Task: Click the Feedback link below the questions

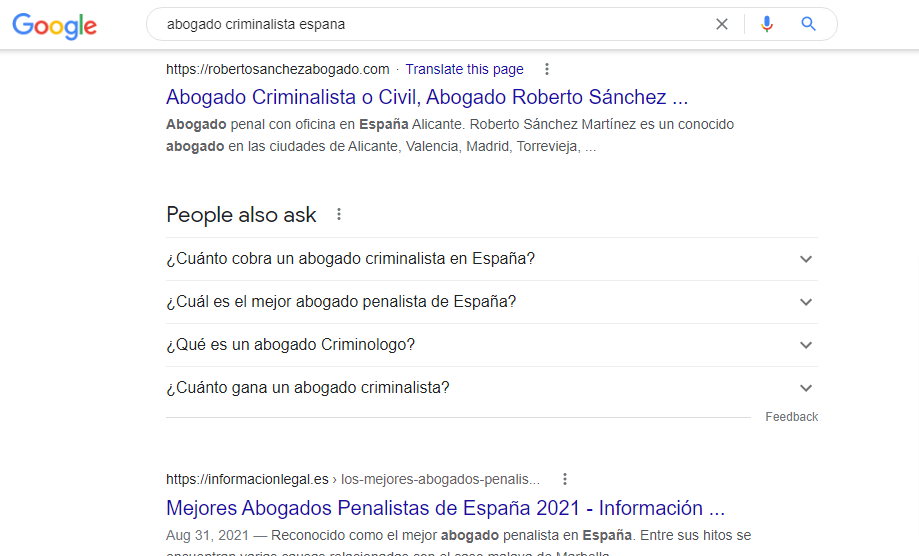Action: 791,417
